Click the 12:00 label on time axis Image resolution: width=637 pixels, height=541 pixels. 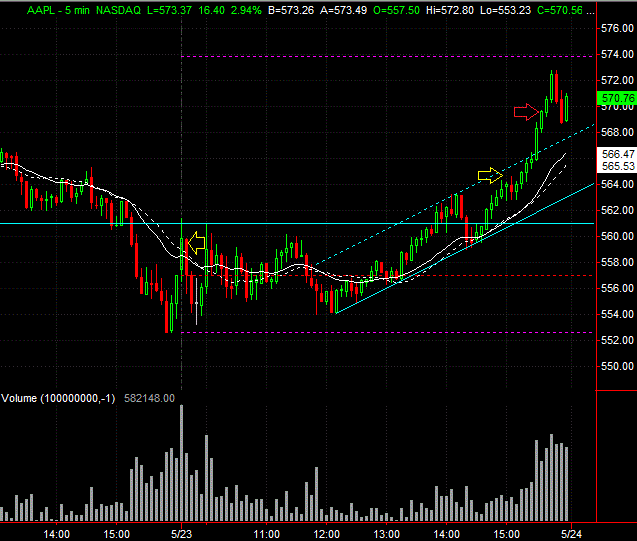(326, 534)
